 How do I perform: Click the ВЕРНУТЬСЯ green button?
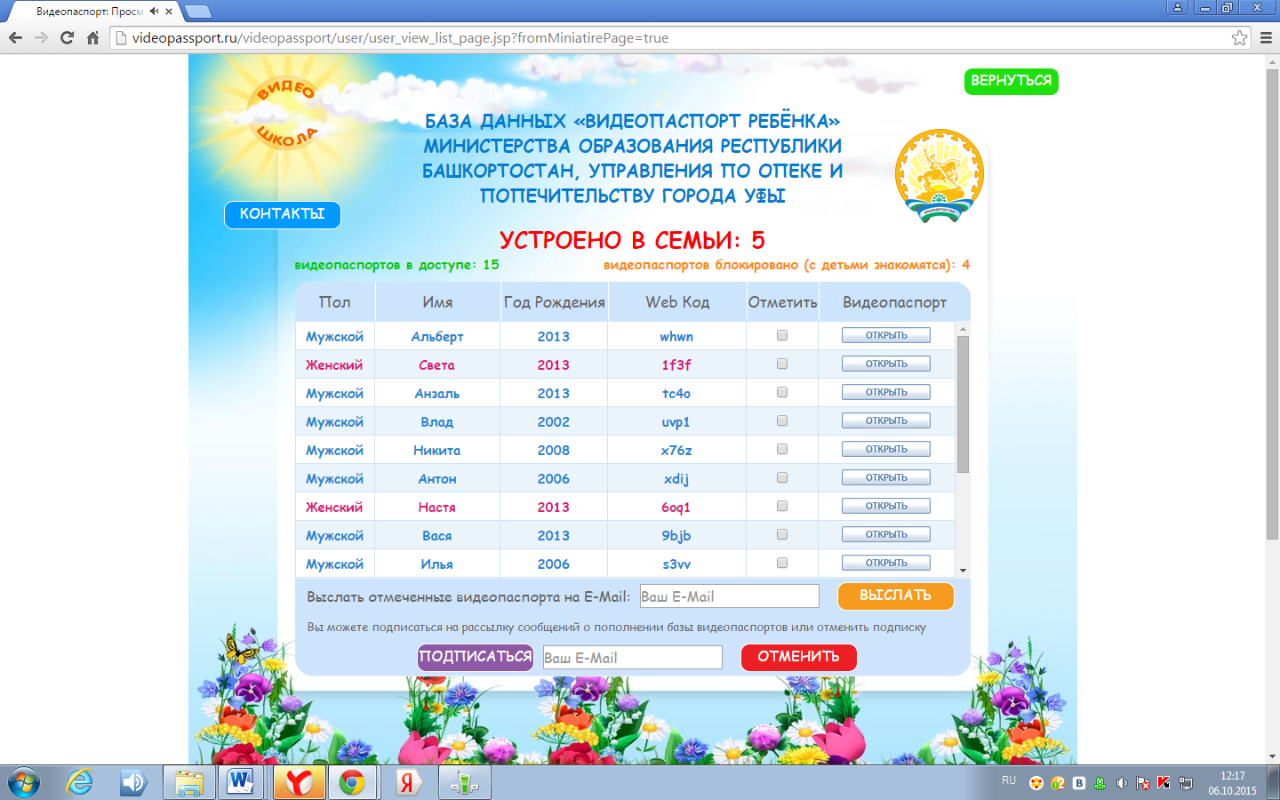click(x=1011, y=81)
